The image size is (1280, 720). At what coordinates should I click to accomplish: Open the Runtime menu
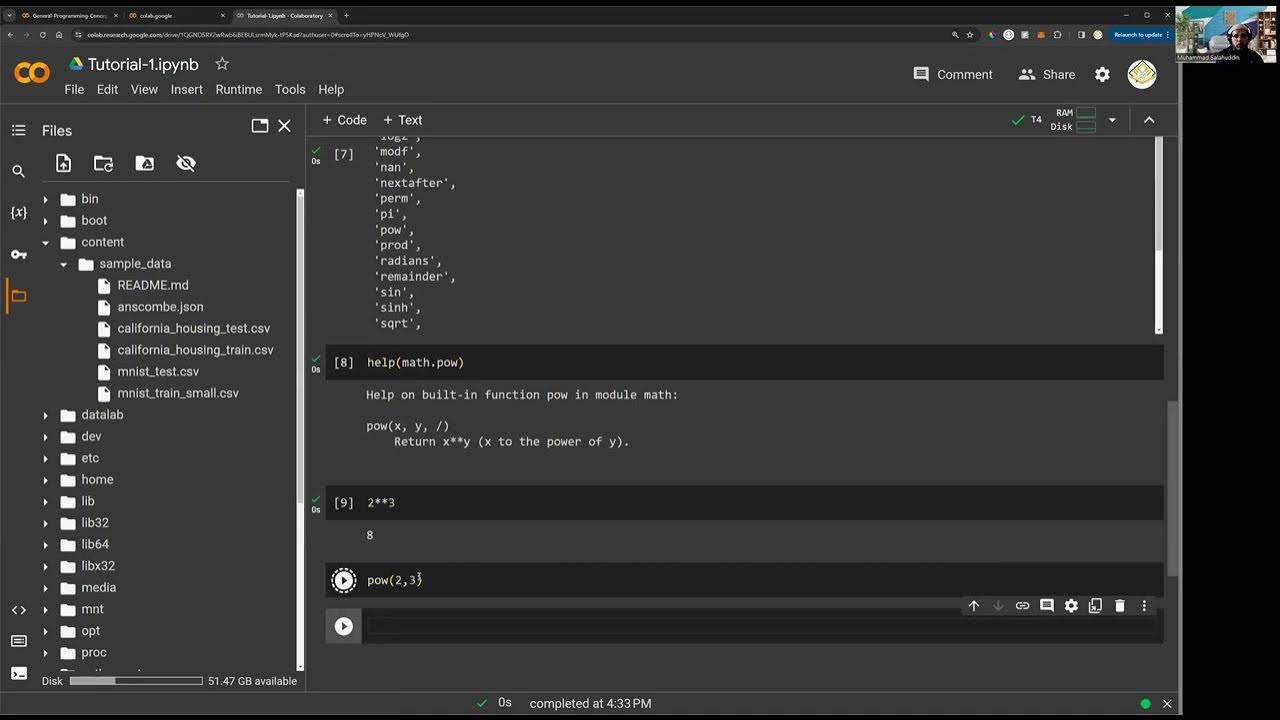pyautogui.click(x=238, y=89)
